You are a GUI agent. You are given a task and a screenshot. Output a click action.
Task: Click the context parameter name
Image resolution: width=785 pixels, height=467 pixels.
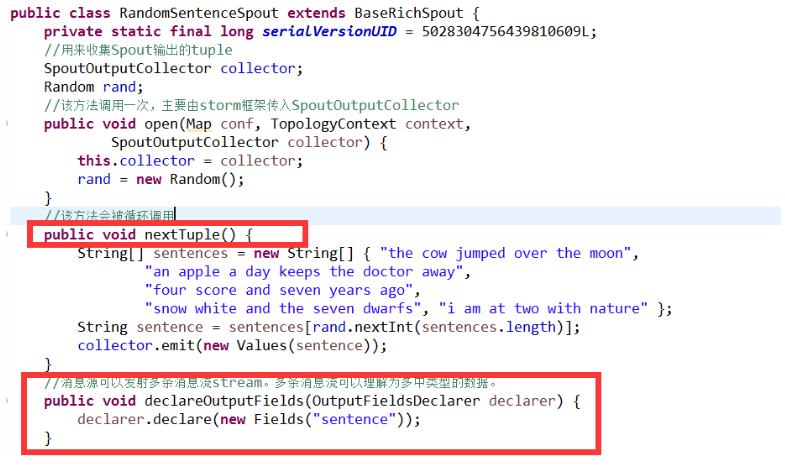point(434,124)
